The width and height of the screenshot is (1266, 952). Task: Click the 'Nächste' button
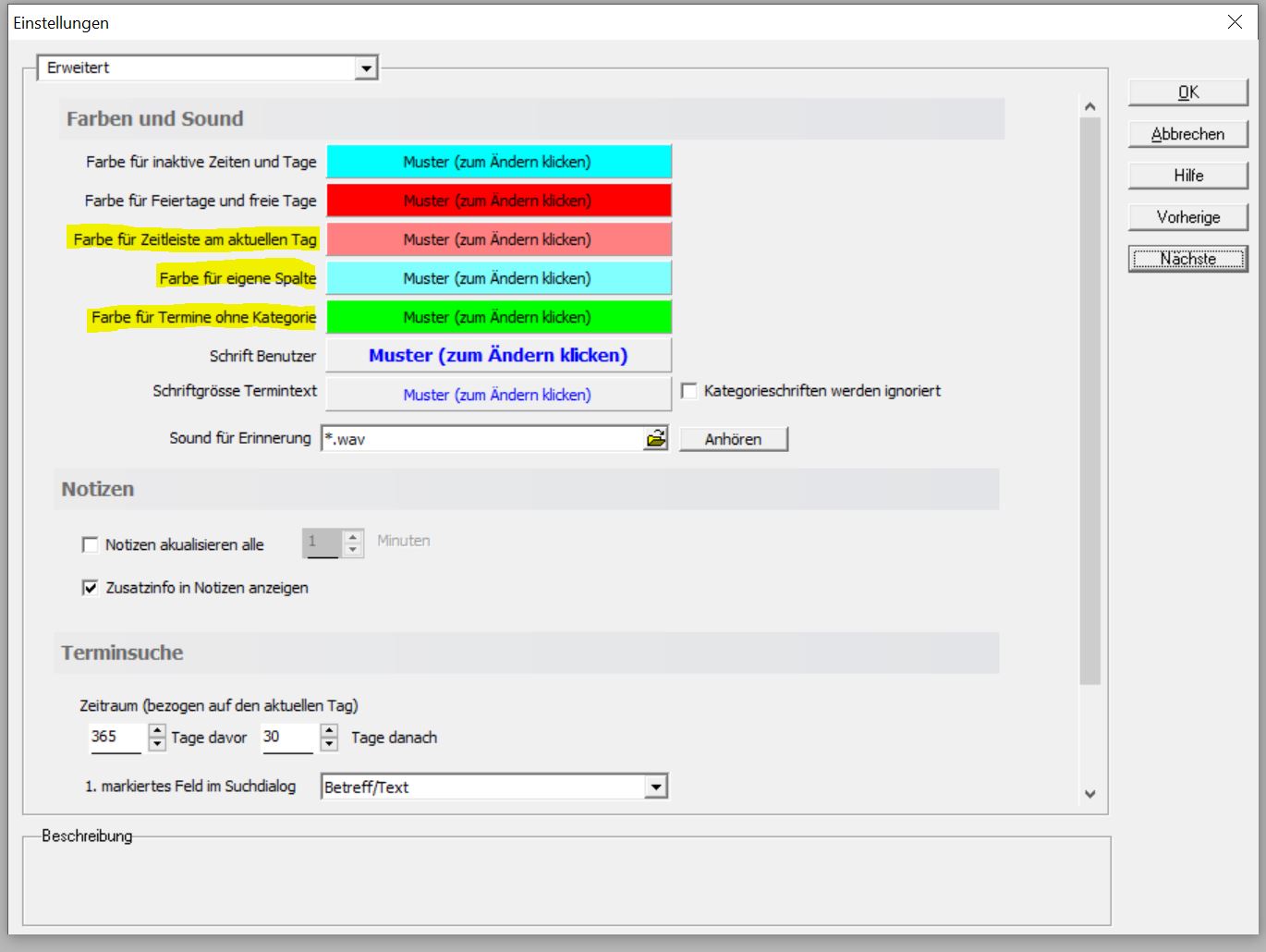point(1187,259)
